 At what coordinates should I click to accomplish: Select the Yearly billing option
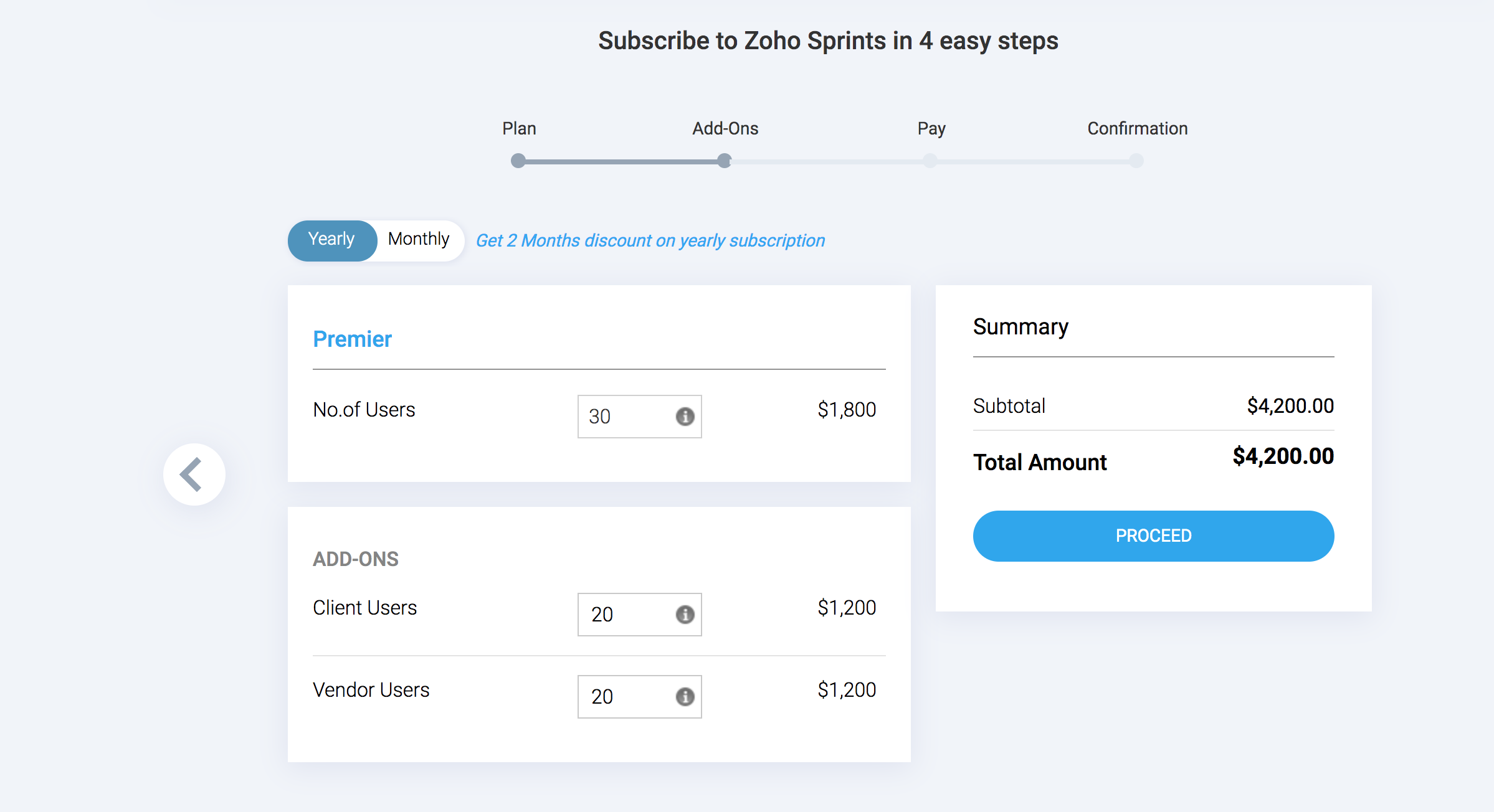[x=332, y=240]
